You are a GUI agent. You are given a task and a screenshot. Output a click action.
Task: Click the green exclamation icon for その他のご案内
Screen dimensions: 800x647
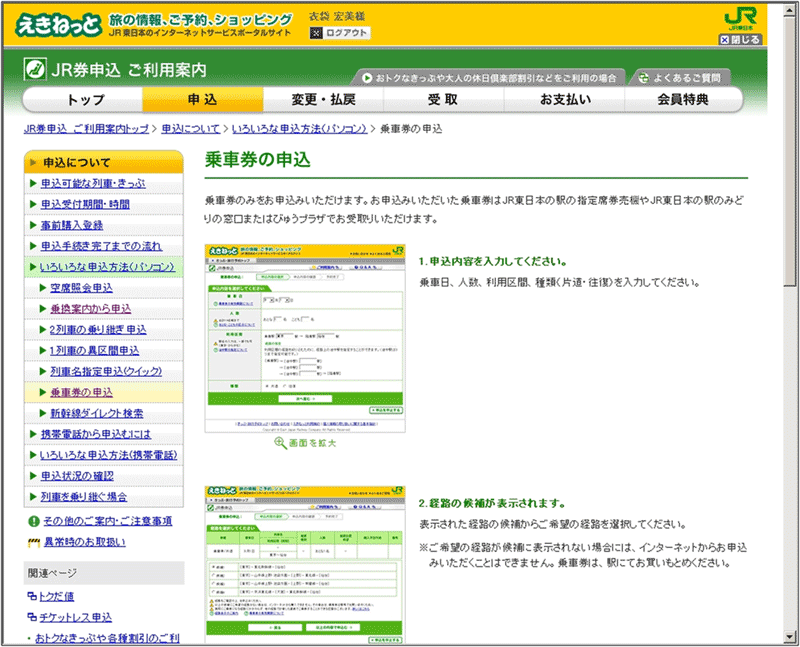coord(33,521)
